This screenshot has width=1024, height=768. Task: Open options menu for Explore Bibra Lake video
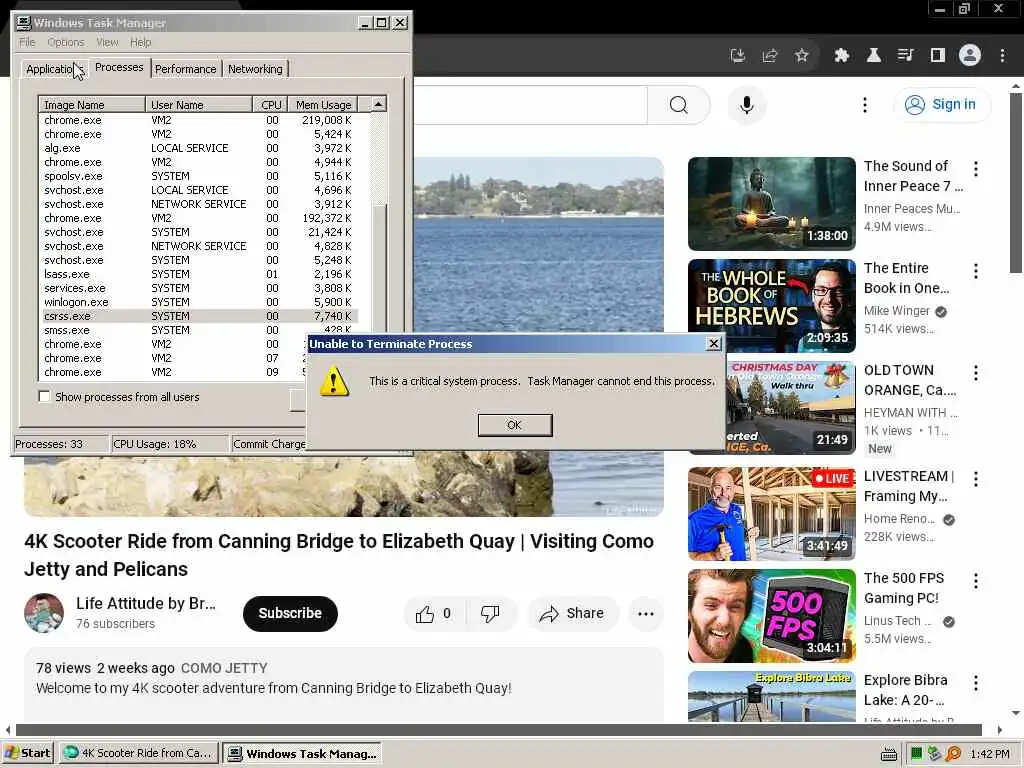click(x=976, y=683)
